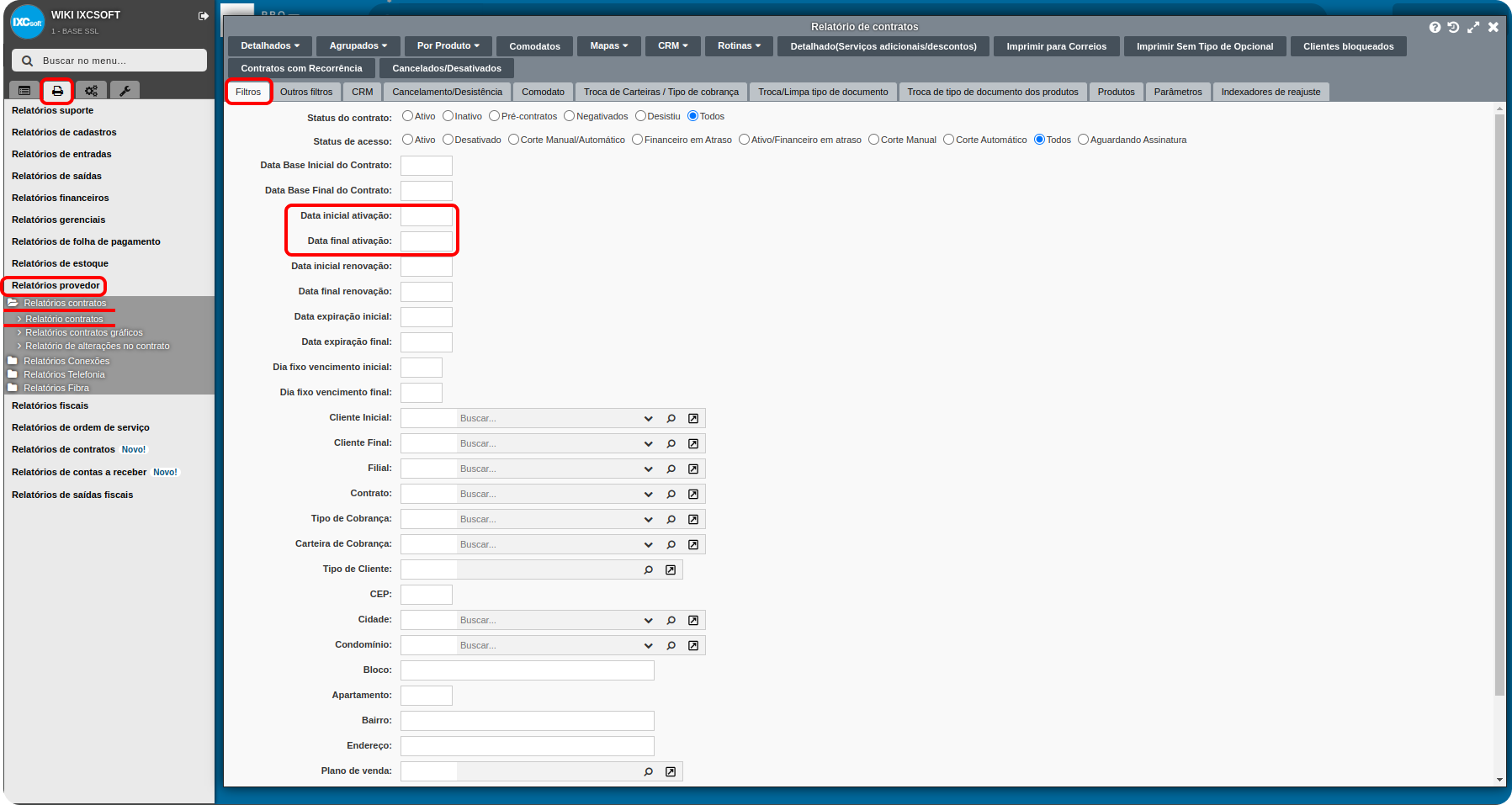Open the Agrupados dropdown menu

pos(358,46)
